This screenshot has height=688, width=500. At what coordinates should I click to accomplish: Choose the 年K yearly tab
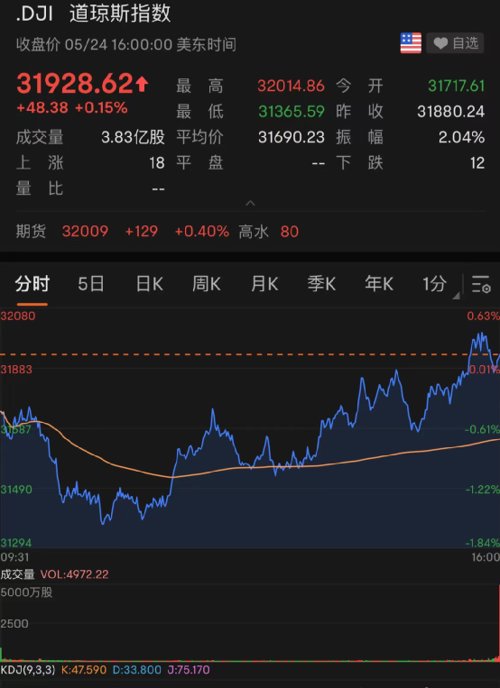click(x=379, y=284)
